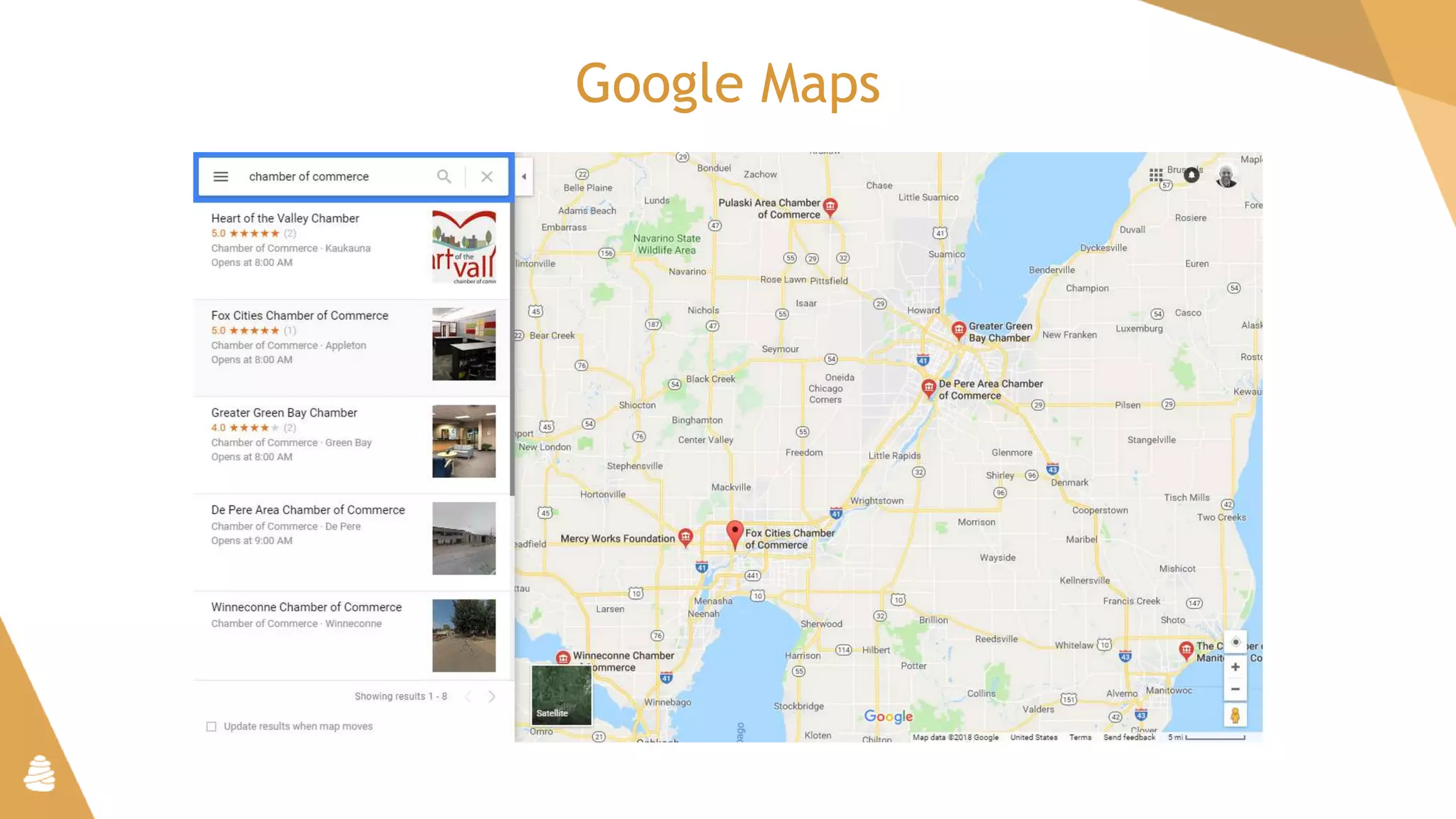Click Heart of the Valley logo thumbnail

[x=464, y=247]
